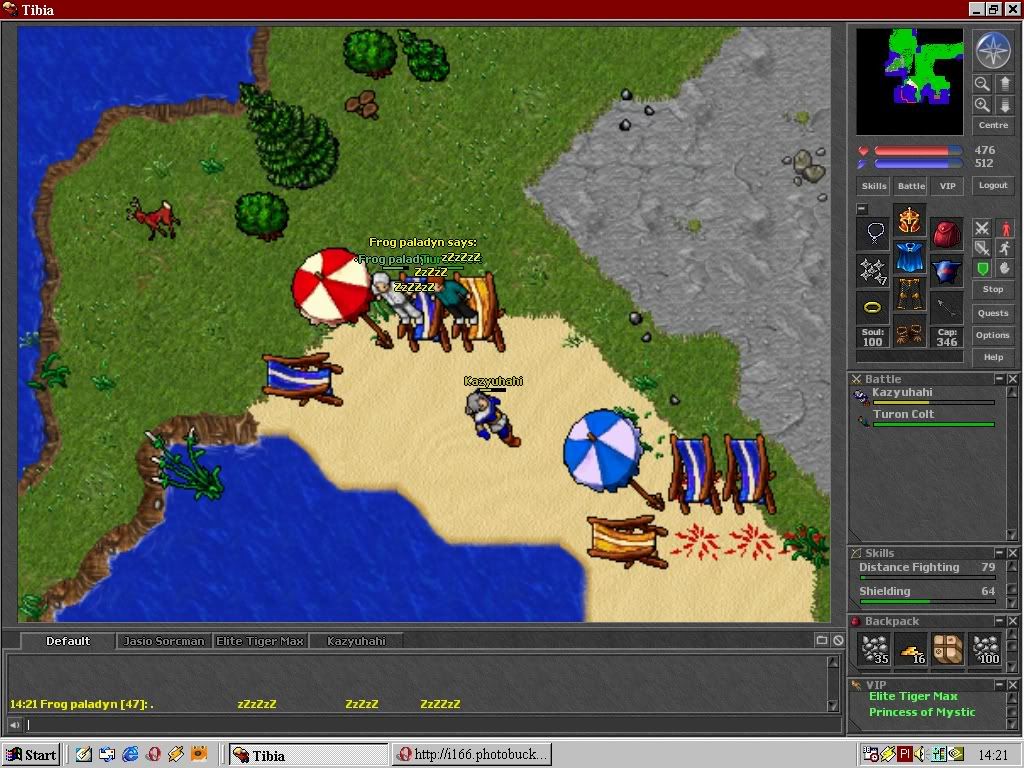Switch to the Elite Tiger Max chat tab
1024x768 pixels.
[260, 641]
